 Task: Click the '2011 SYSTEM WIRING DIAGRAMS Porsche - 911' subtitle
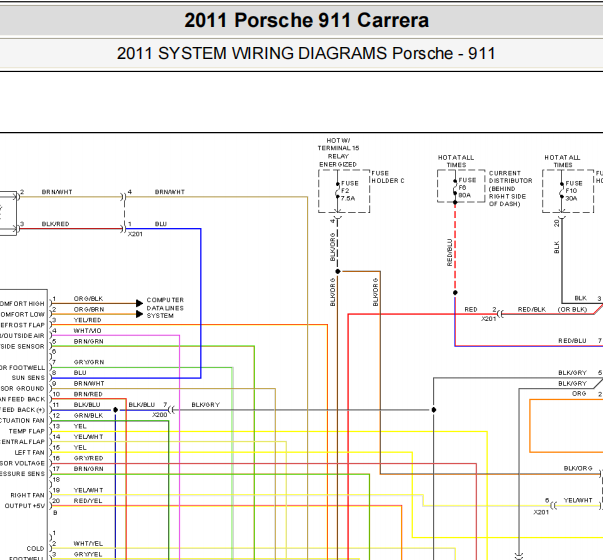pyautogui.click(x=306, y=53)
